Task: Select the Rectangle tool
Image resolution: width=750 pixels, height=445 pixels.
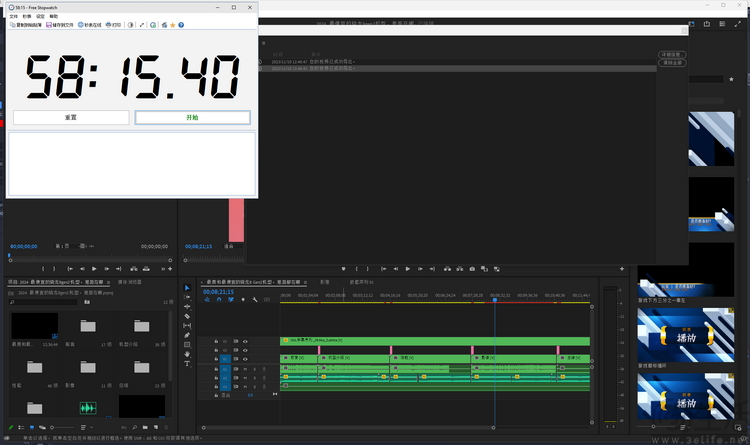Action: (187, 345)
